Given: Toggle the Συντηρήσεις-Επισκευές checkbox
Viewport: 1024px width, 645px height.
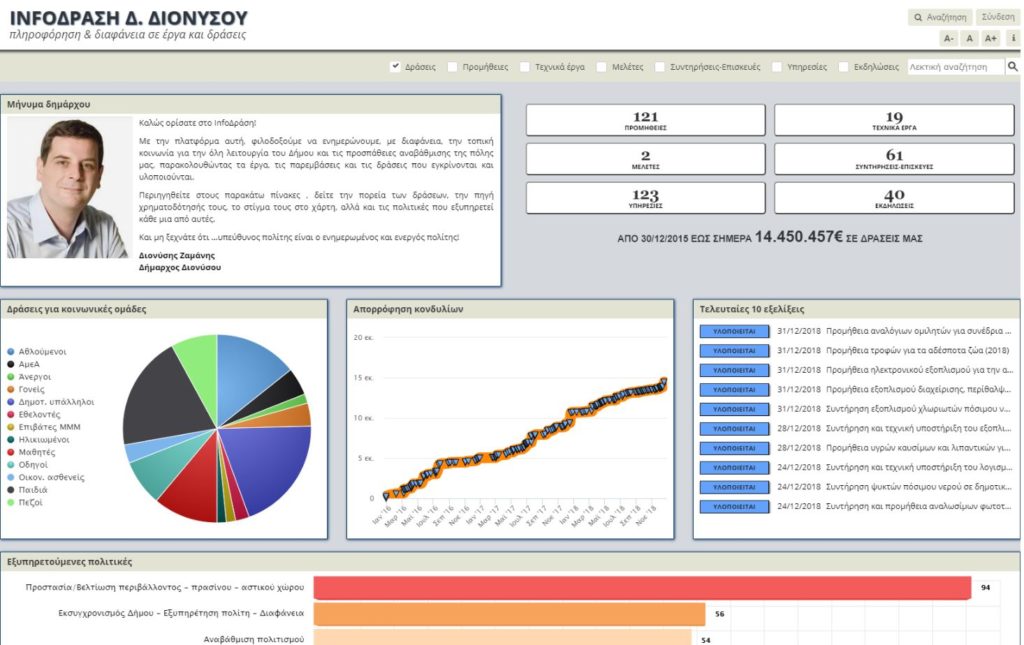Looking at the screenshot, I should click(660, 67).
